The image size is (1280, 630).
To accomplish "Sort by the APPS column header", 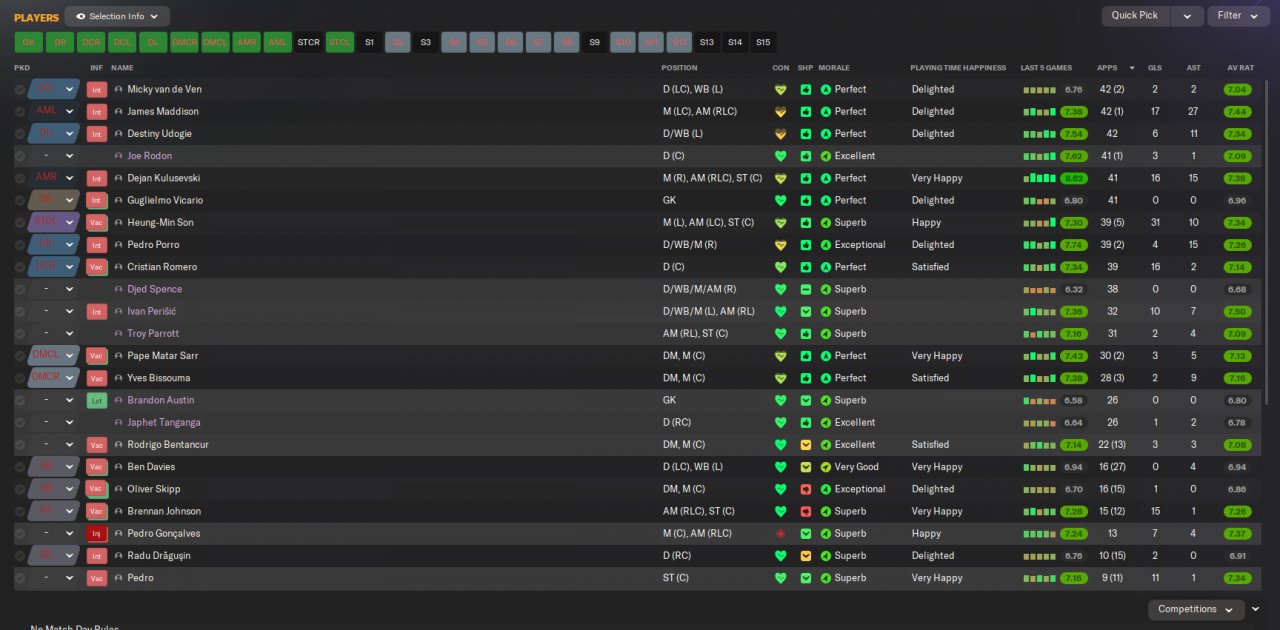I will [x=1107, y=68].
